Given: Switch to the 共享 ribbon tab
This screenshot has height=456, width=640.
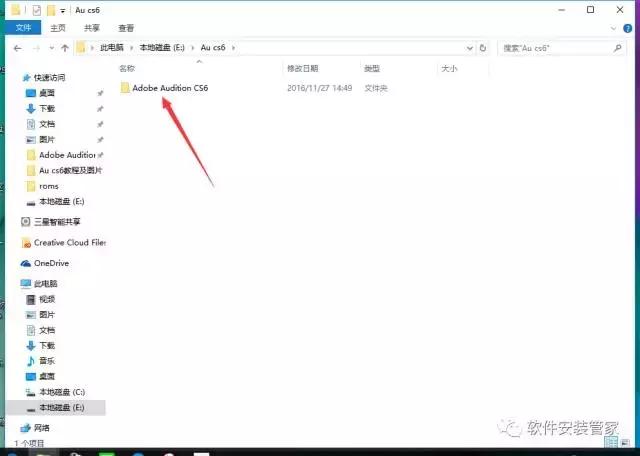Looking at the screenshot, I should (x=92, y=28).
